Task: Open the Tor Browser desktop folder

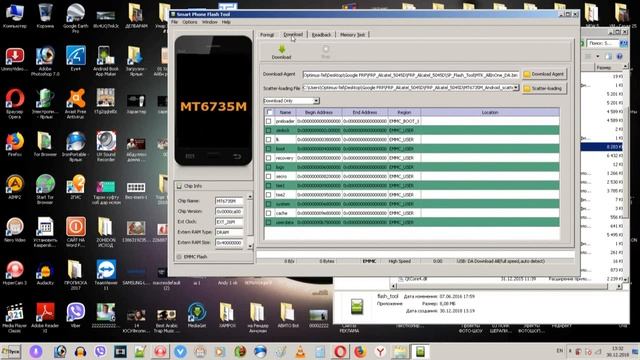Action: click(x=45, y=144)
